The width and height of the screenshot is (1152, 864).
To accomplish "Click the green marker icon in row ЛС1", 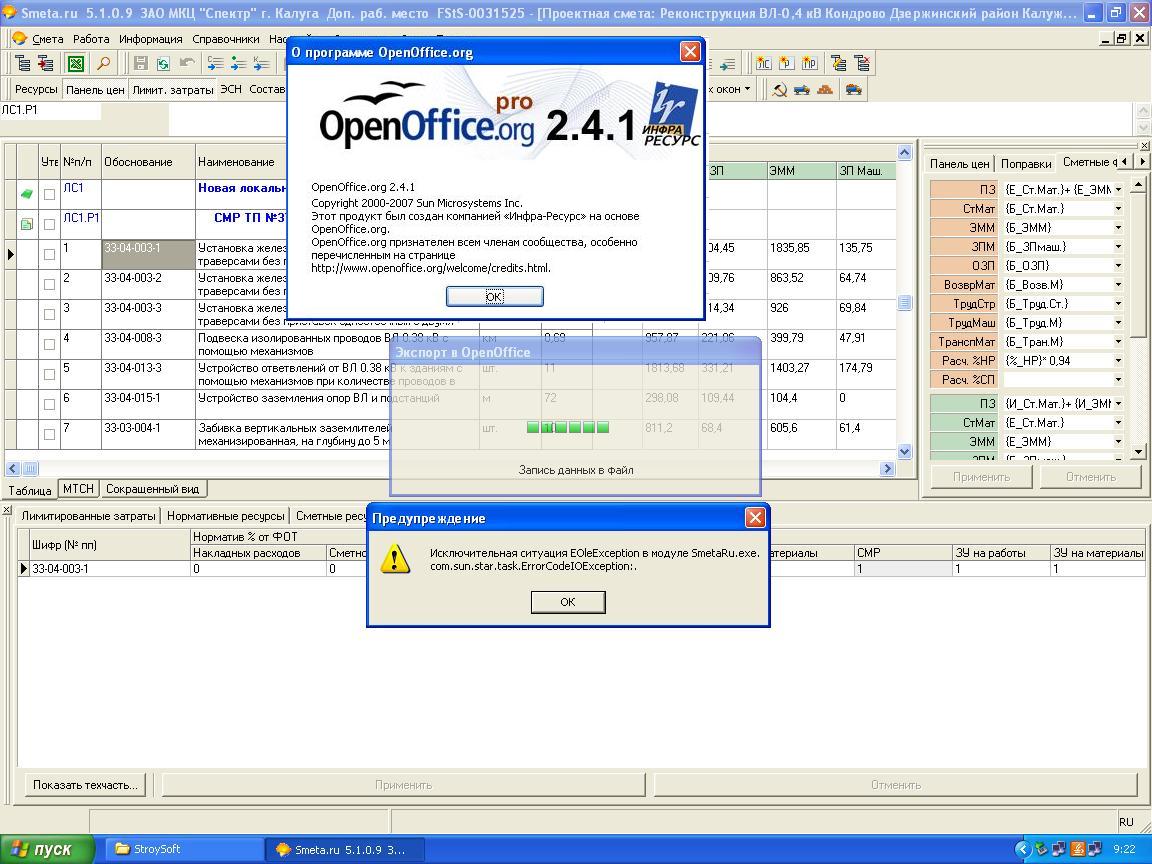I will (x=26, y=194).
